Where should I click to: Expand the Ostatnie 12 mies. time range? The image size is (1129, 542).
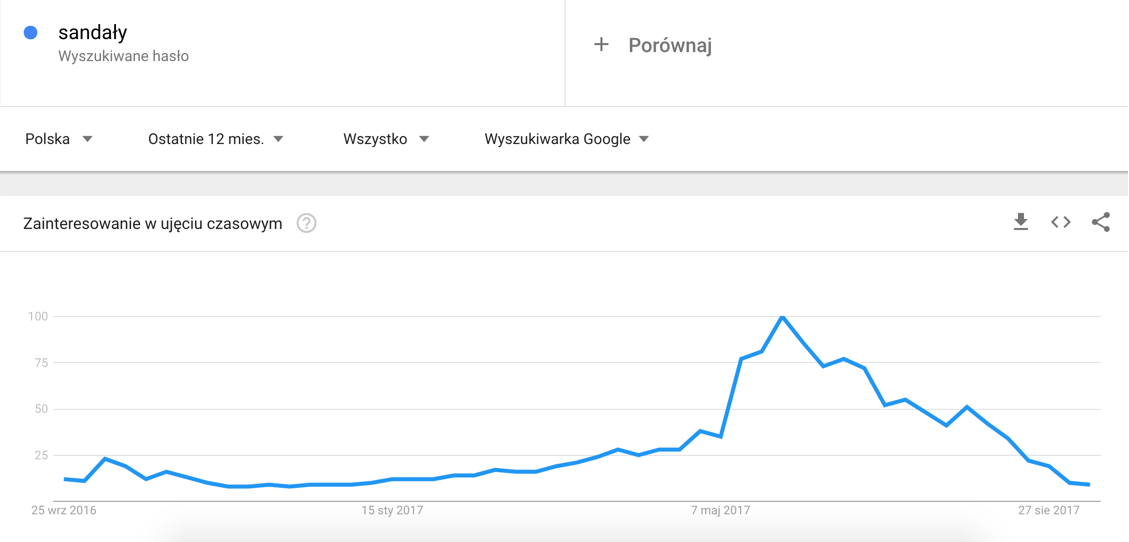(x=215, y=139)
